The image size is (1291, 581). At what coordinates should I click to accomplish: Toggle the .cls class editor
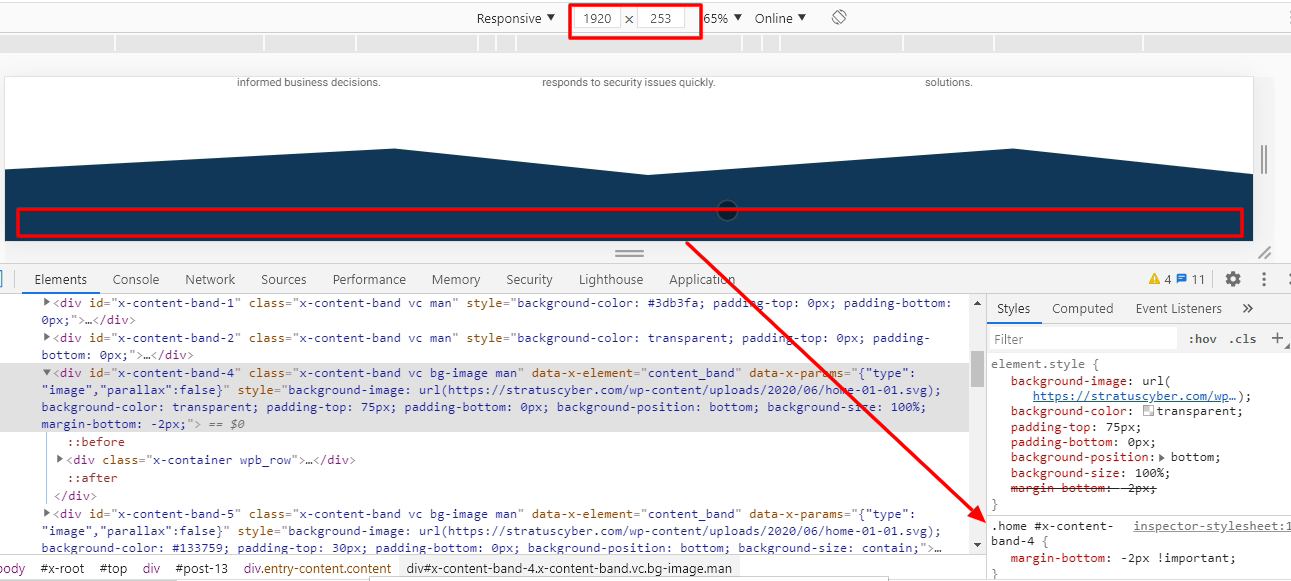[x=1242, y=339]
